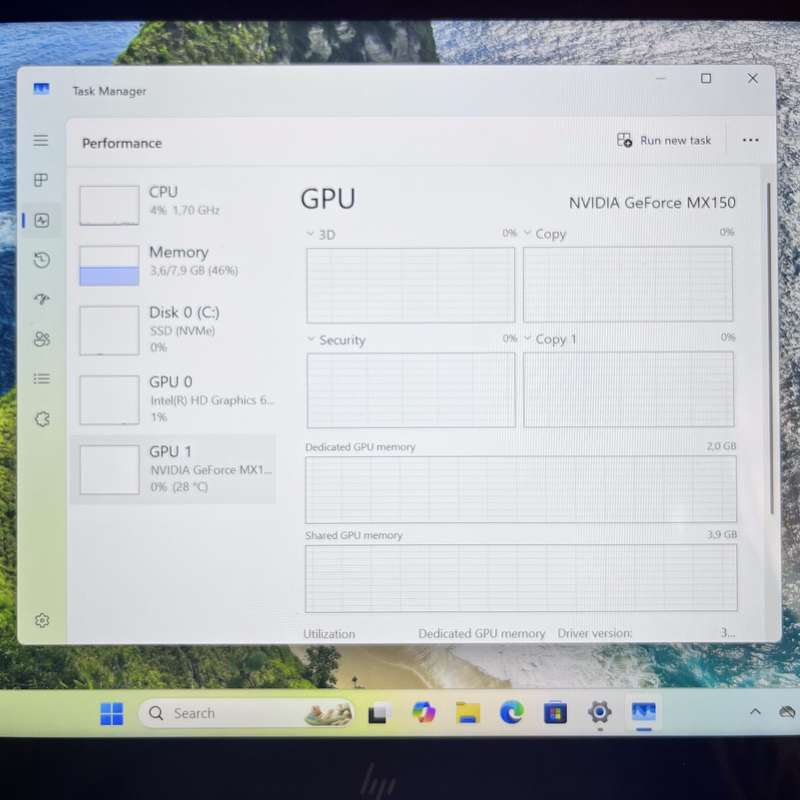Viewport: 800px width, 800px height.
Task: Go to Processes page icon
Action: point(41,180)
